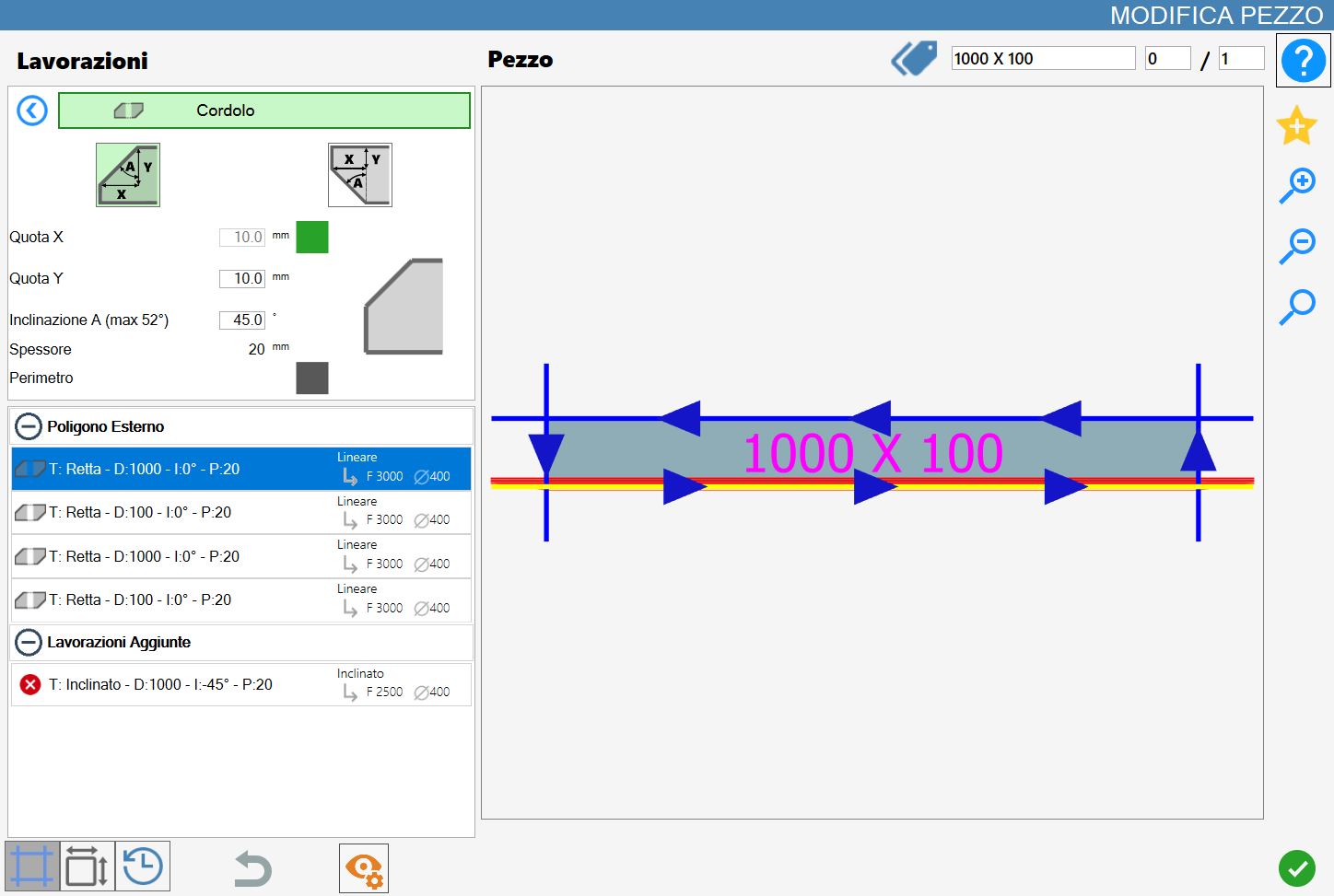Pick the green Quota X color swatch
This screenshot has width=1334, height=896.
[312, 237]
